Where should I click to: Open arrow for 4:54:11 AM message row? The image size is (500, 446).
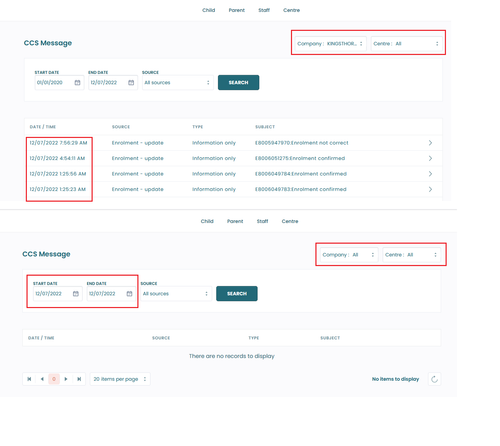click(430, 158)
